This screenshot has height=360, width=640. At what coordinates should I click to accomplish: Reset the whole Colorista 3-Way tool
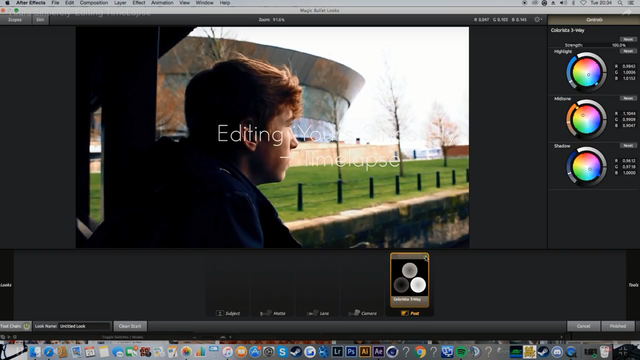pyautogui.click(x=628, y=39)
